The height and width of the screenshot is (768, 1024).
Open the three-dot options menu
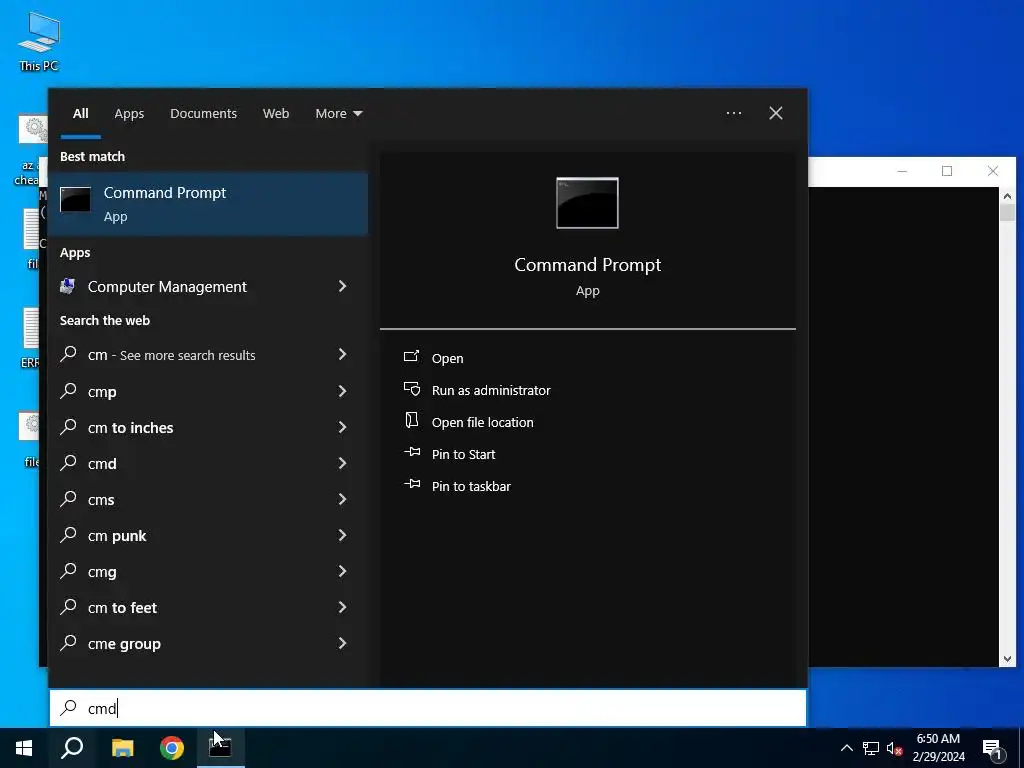tap(733, 114)
